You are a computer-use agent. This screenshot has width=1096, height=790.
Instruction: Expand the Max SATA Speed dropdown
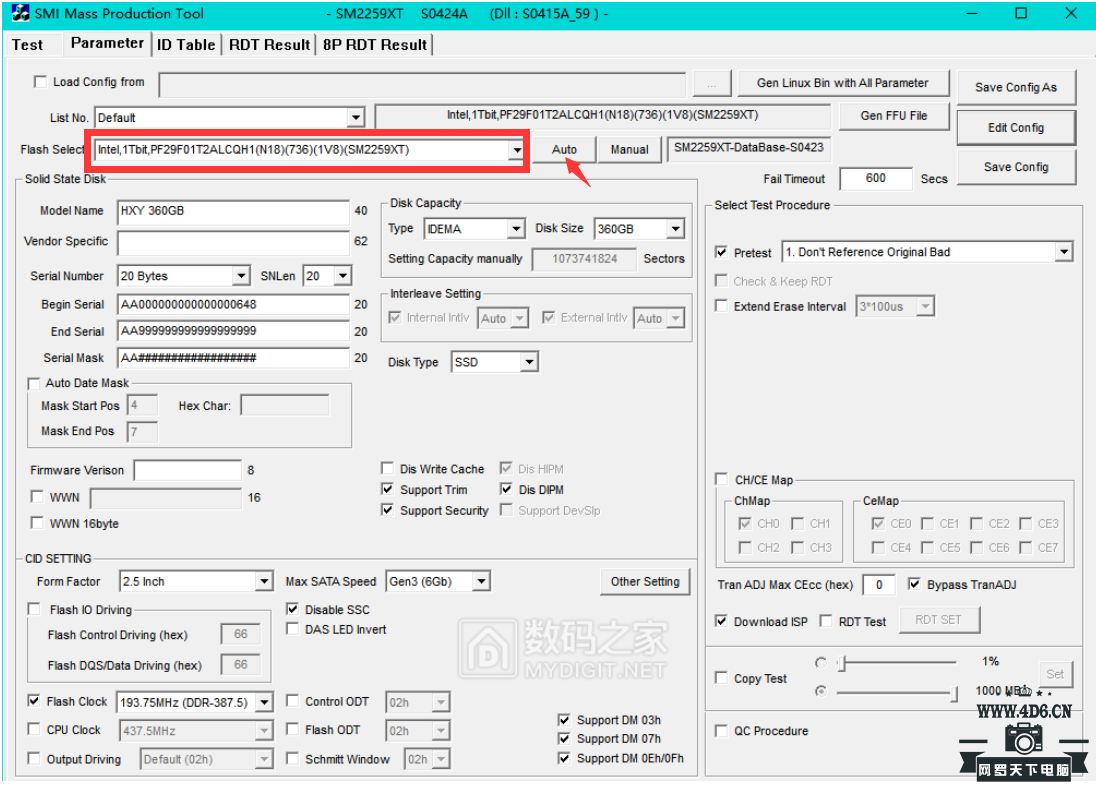tap(481, 582)
